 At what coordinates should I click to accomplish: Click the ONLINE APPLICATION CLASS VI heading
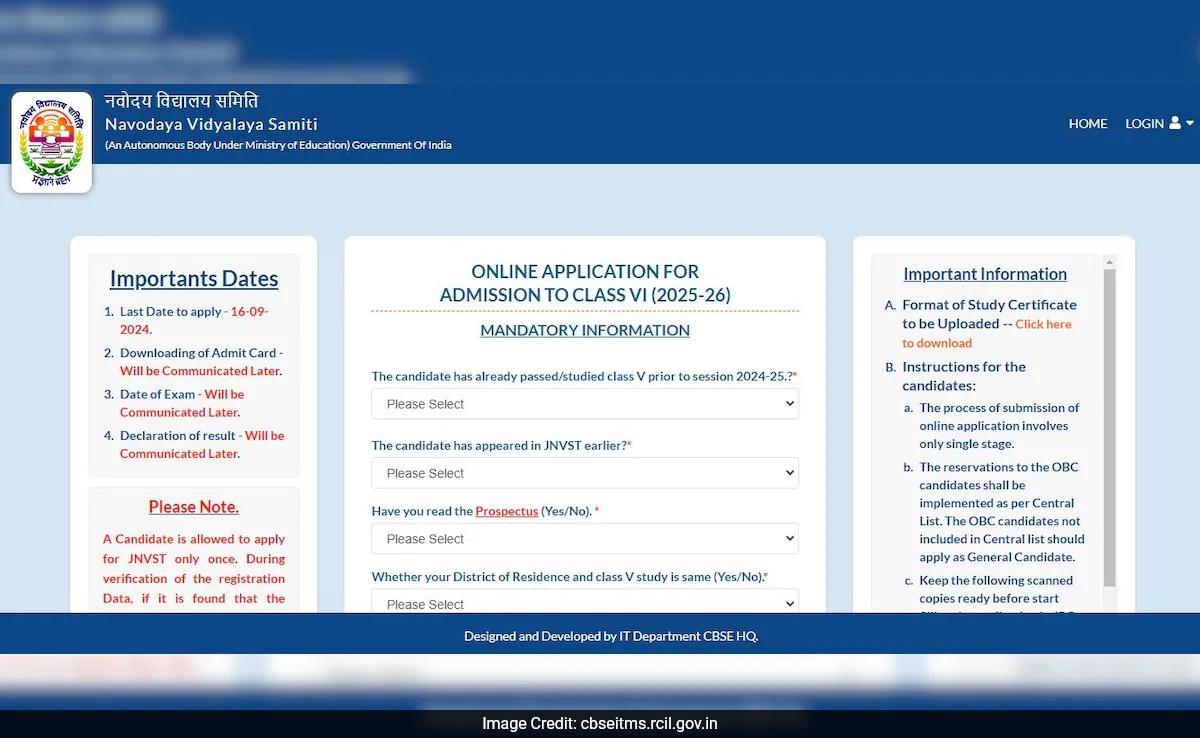pos(584,283)
